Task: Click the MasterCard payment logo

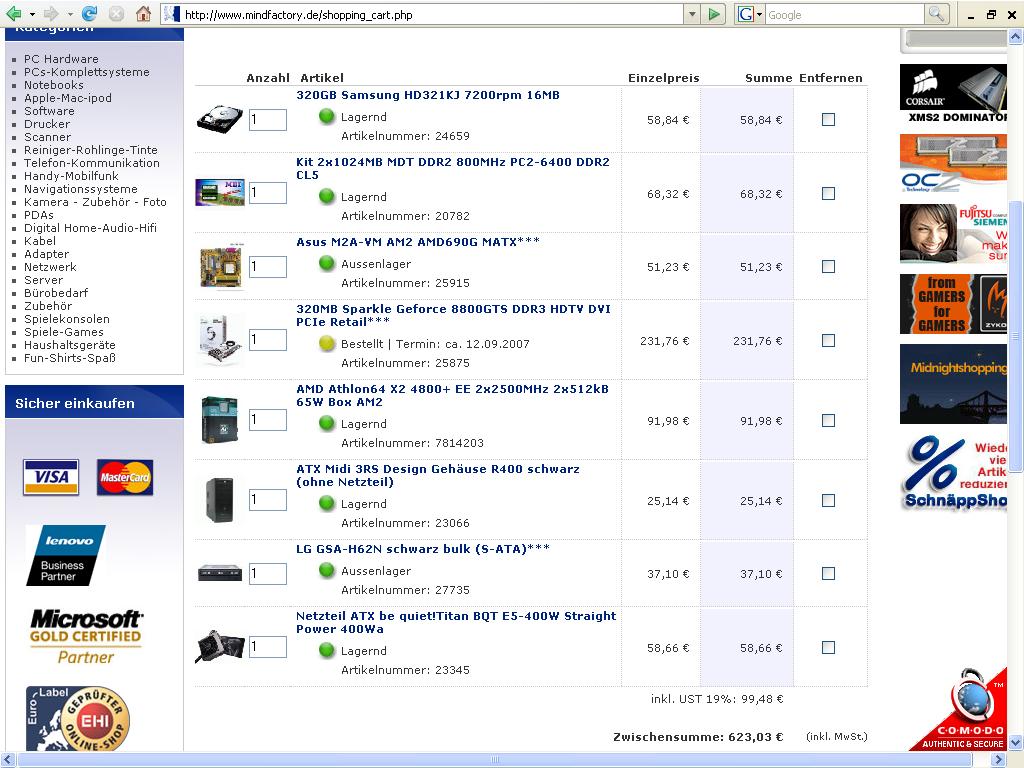Action: (125, 477)
